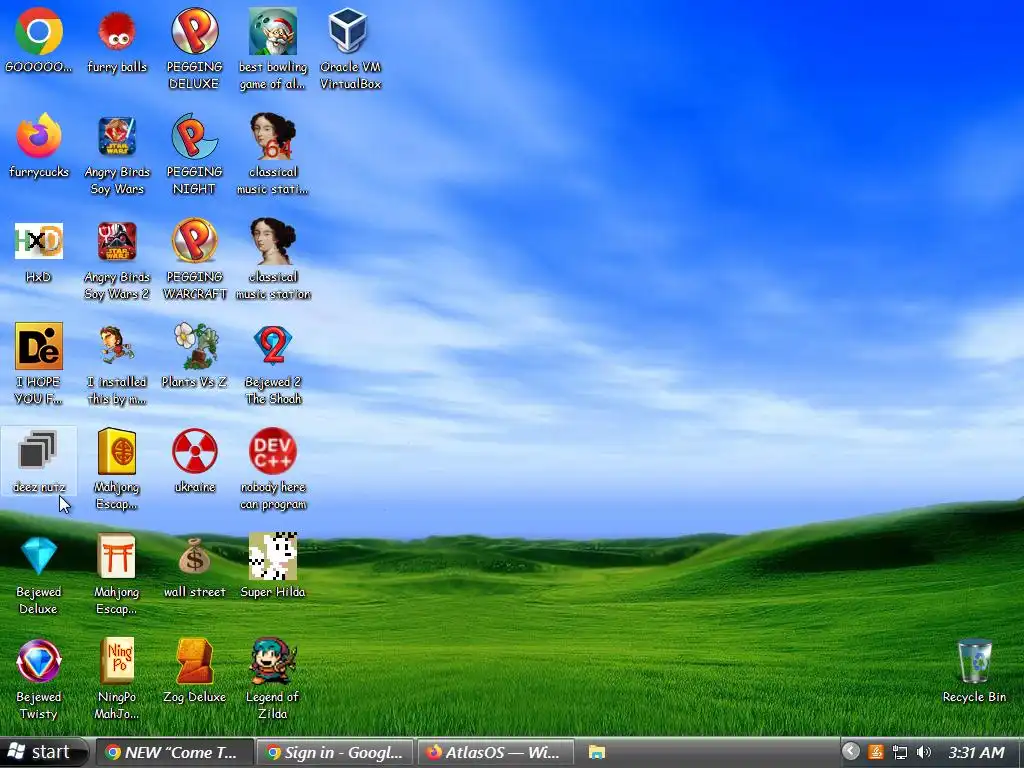This screenshot has width=1024, height=768.
Task: Select the yellow De icon on the desktop
Action: (39, 346)
